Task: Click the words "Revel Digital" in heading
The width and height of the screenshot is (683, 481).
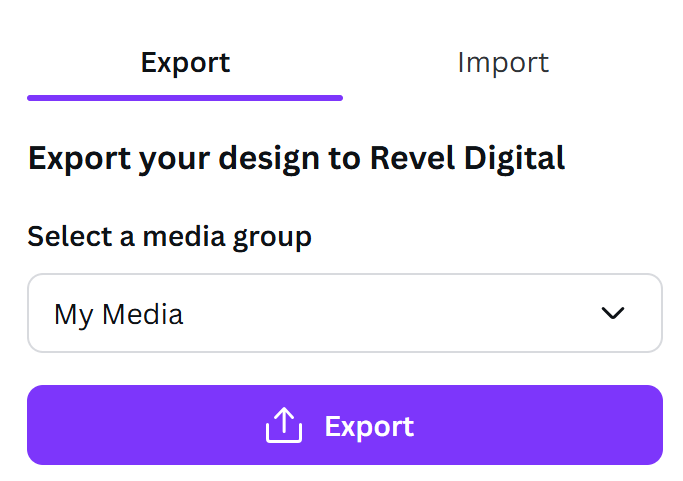Action: (467, 158)
